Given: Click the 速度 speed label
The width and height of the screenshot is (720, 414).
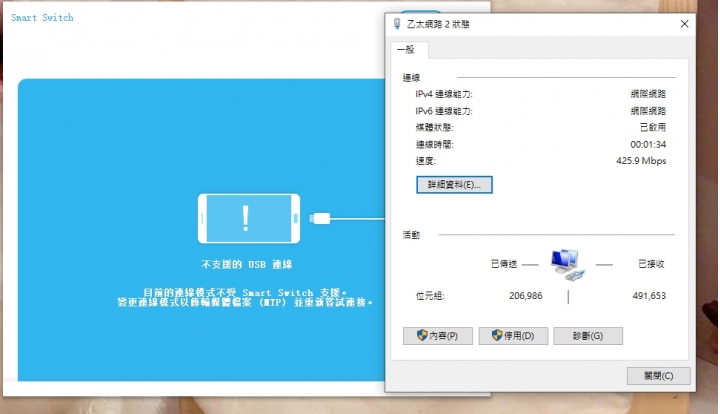Looking at the screenshot, I should coord(425,161).
